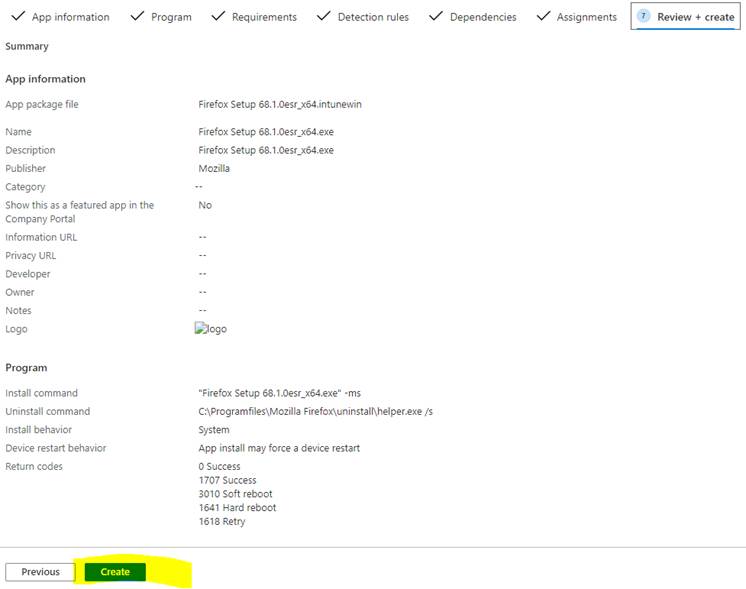The width and height of the screenshot is (746, 589).
Task: Click the broken logo image placeholder
Action: pos(211,329)
